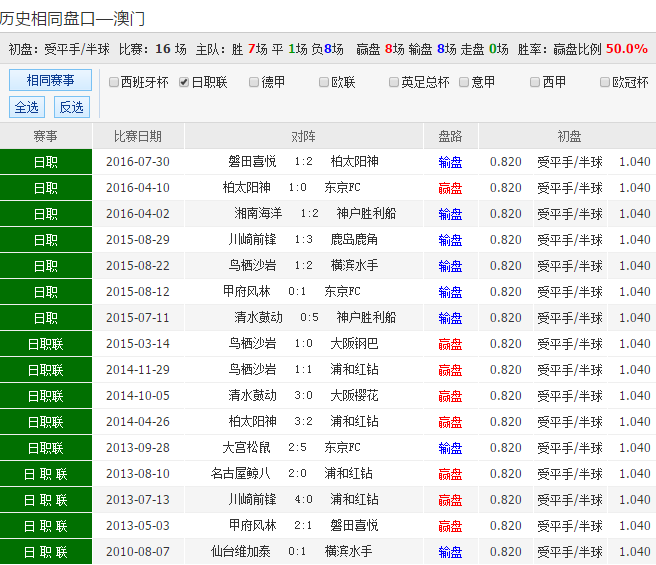
Task: Click team 大阪钢巴
Action: pyautogui.click(x=354, y=344)
